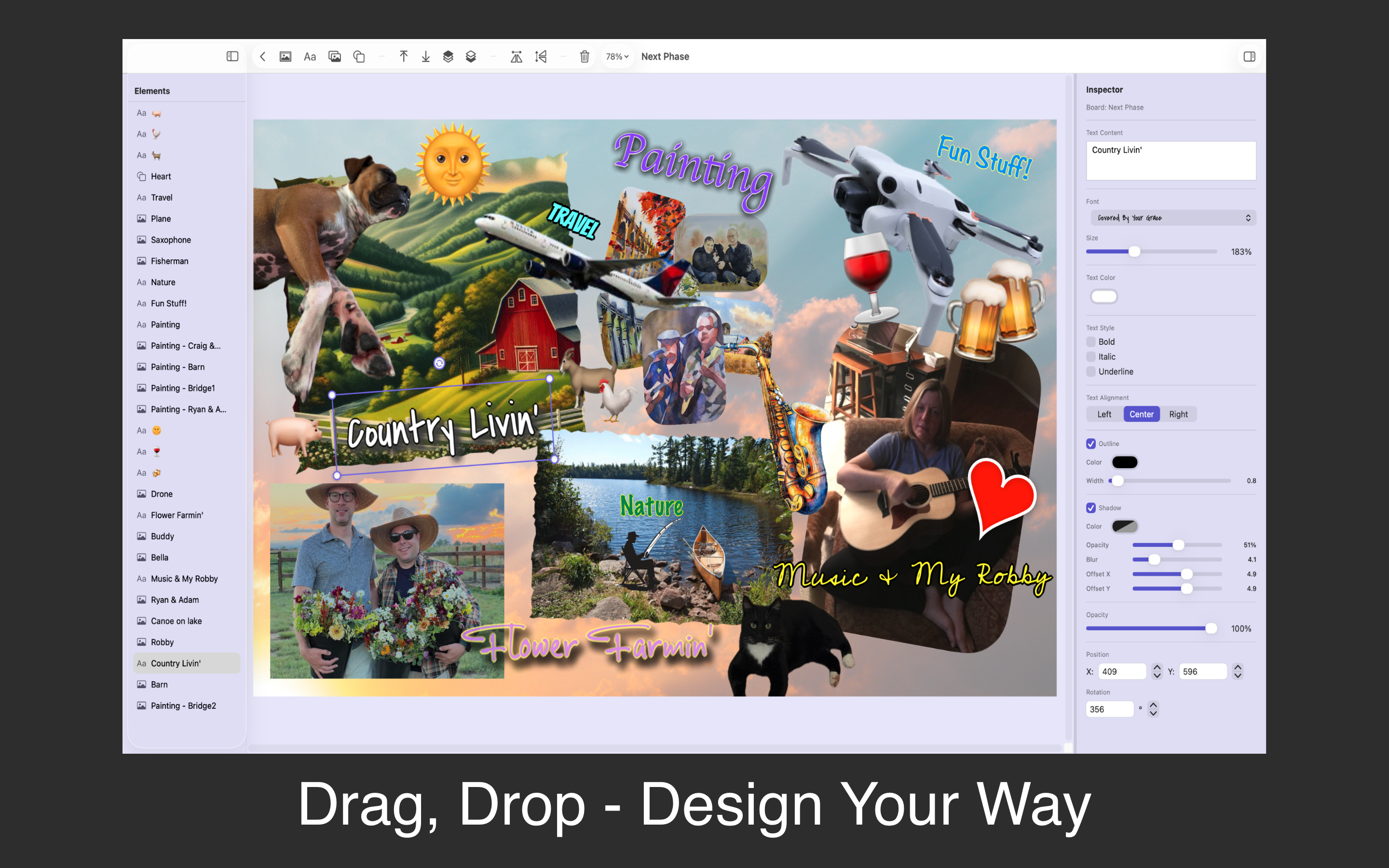Screen dimensions: 1389x868
Task: Bring selected element to front
Action: click(x=404, y=56)
